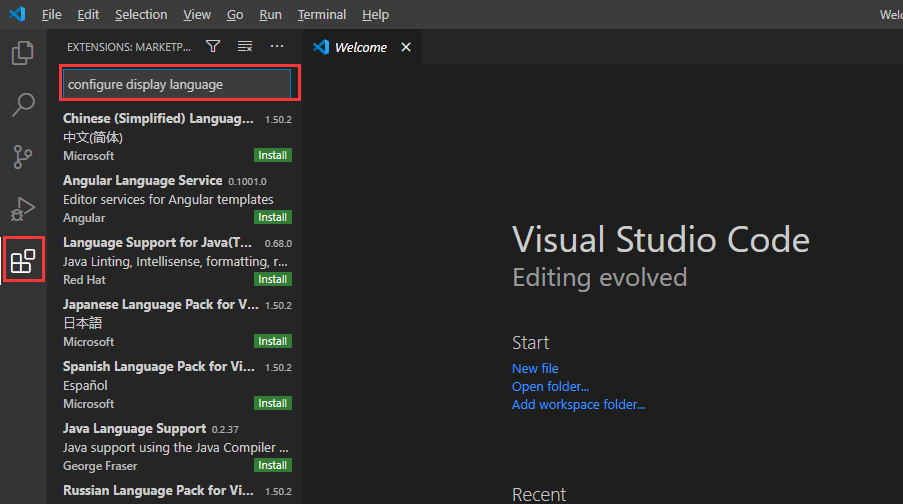Screen dimensions: 903x504
Task: Install Spanish Language Pack
Action: 272,403
